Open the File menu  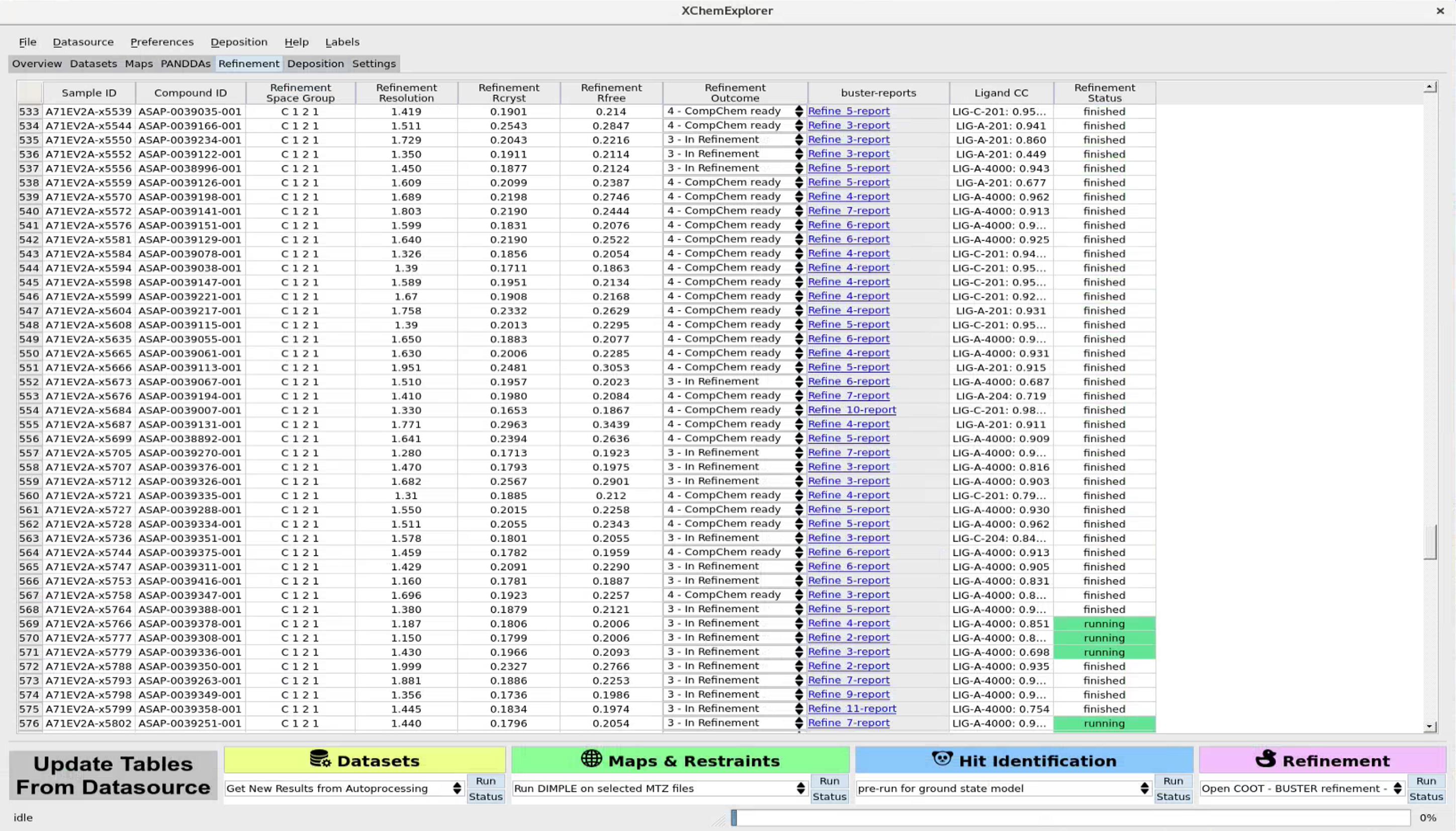pyautogui.click(x=27, y=42)
